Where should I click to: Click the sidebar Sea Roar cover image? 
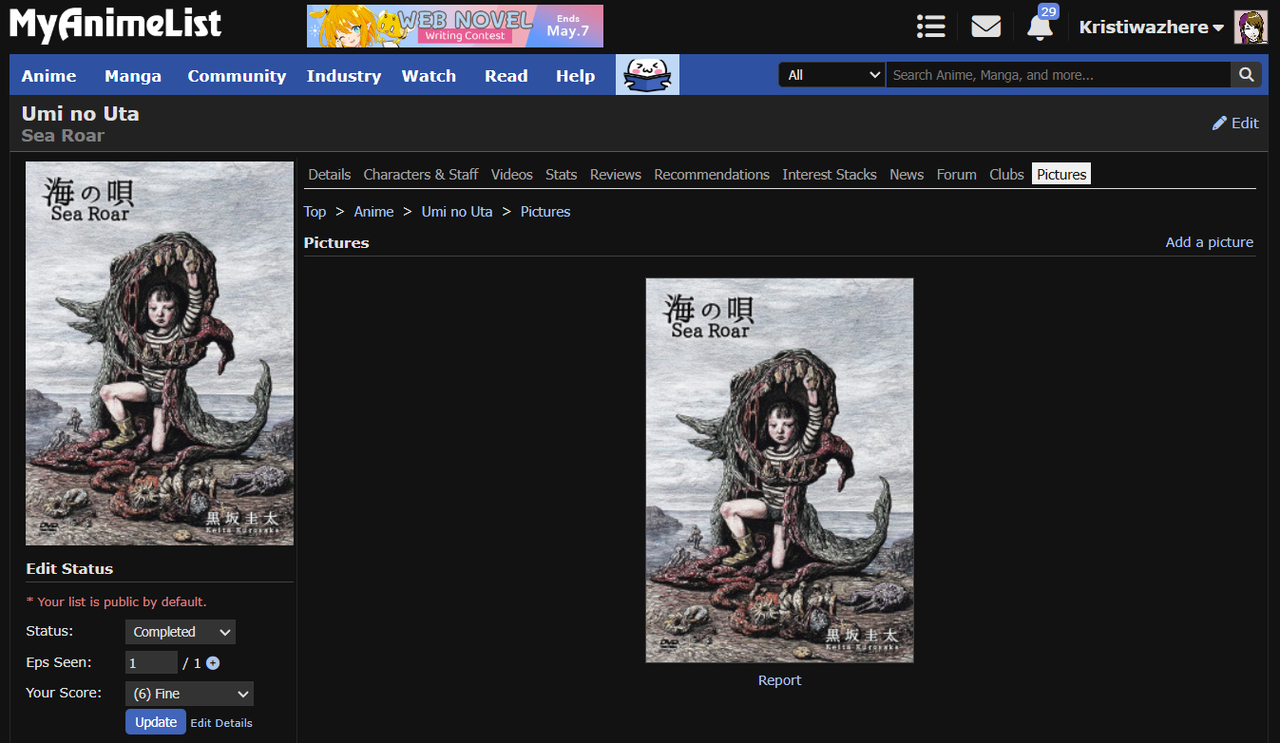pyautogui.click(x=160, y=353)
